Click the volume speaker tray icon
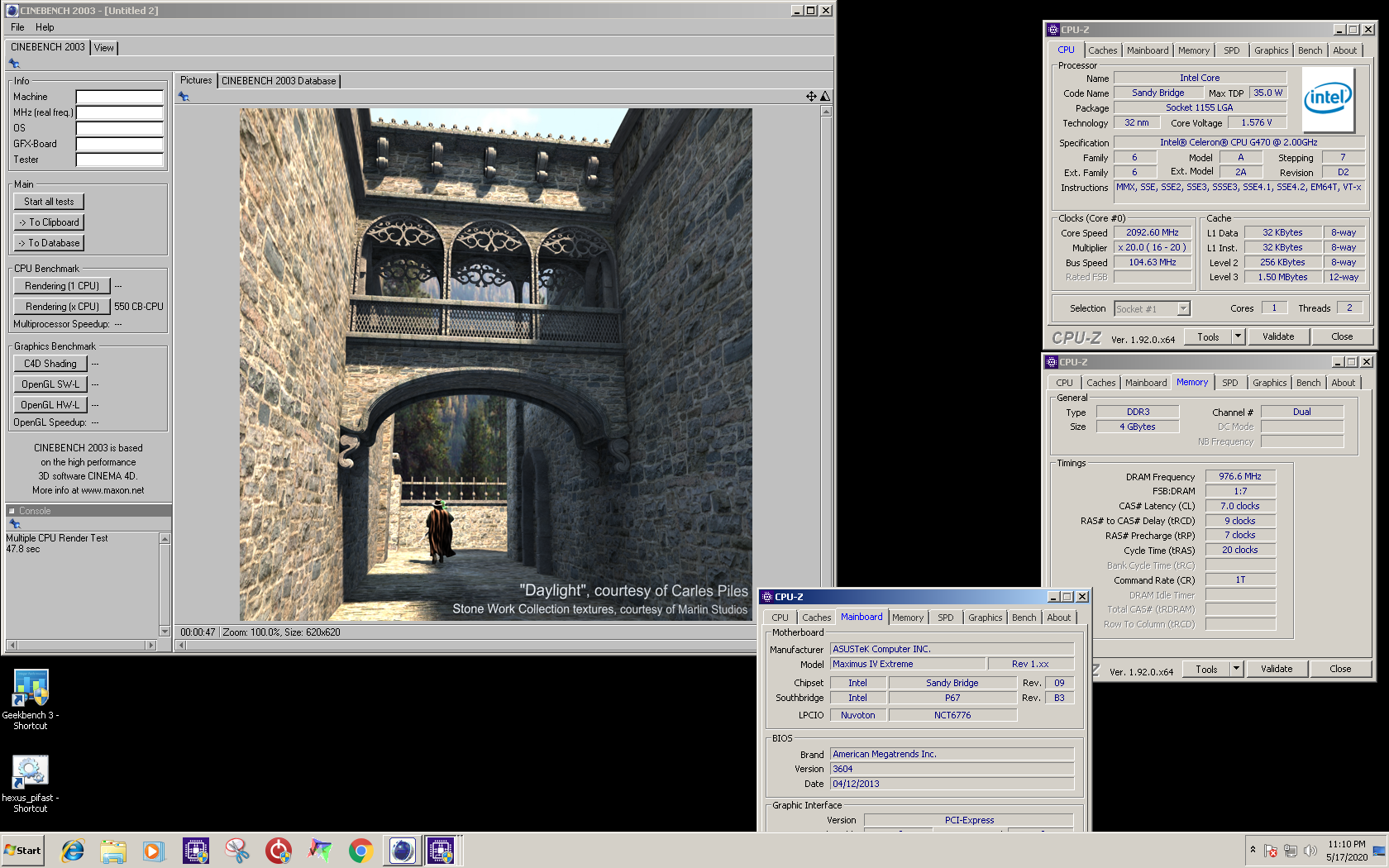 (1310, 851)
